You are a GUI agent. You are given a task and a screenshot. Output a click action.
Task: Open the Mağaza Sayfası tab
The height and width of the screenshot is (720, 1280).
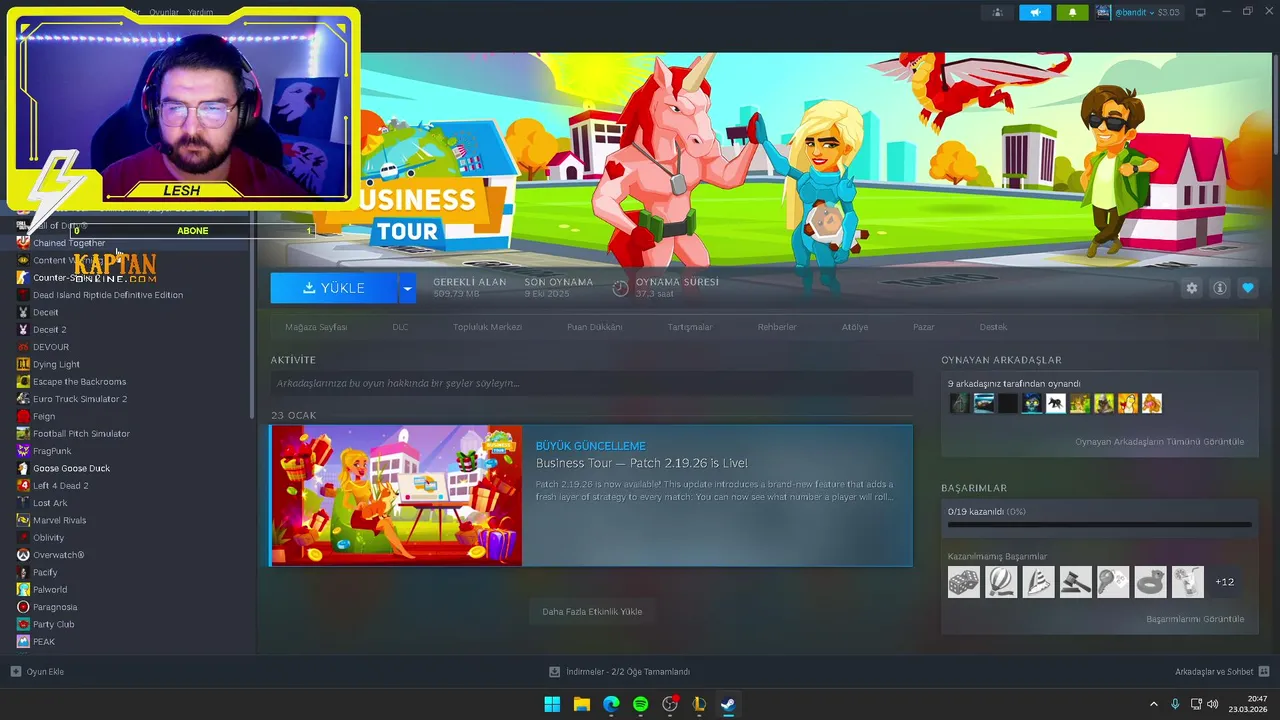(316, 327)
